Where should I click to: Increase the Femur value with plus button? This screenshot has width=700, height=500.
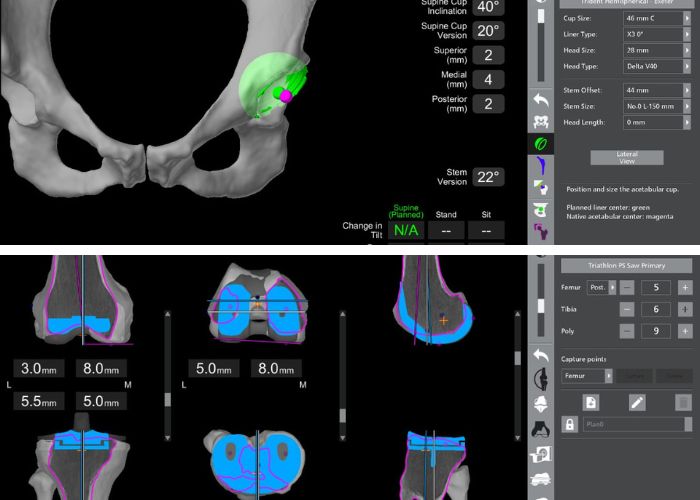click(x=685, y=287)
